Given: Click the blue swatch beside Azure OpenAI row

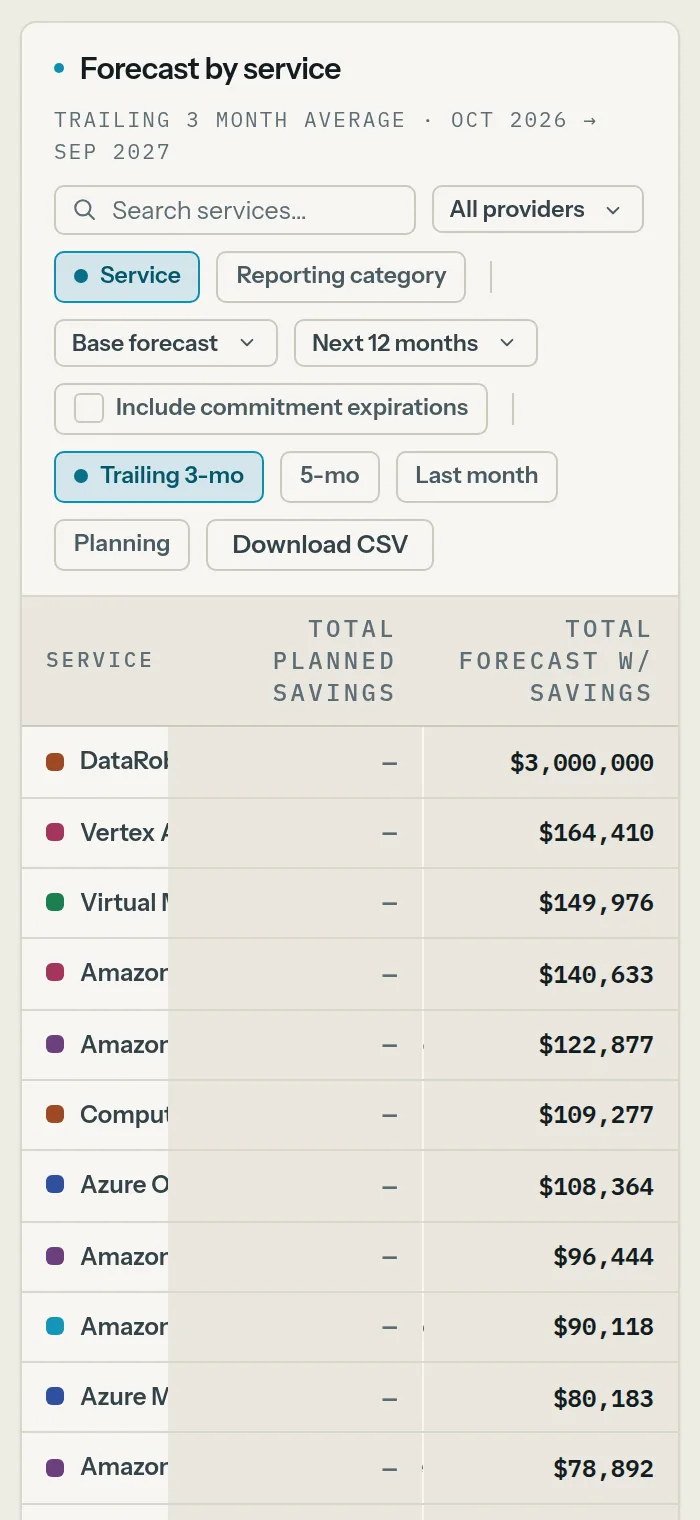Looking at the screenshot, I should 55,1184.
